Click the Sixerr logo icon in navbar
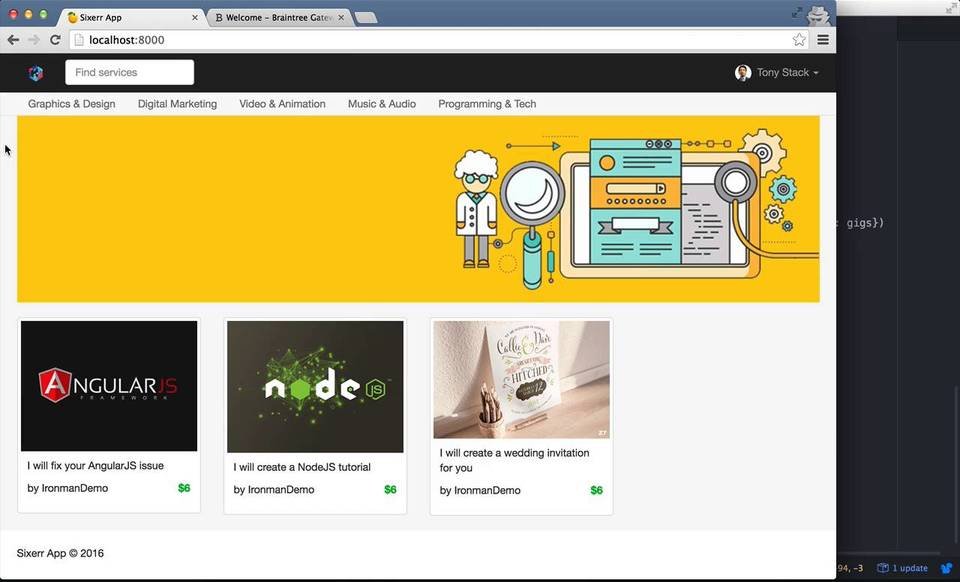 pyautogui.click(x=36, y=73)
